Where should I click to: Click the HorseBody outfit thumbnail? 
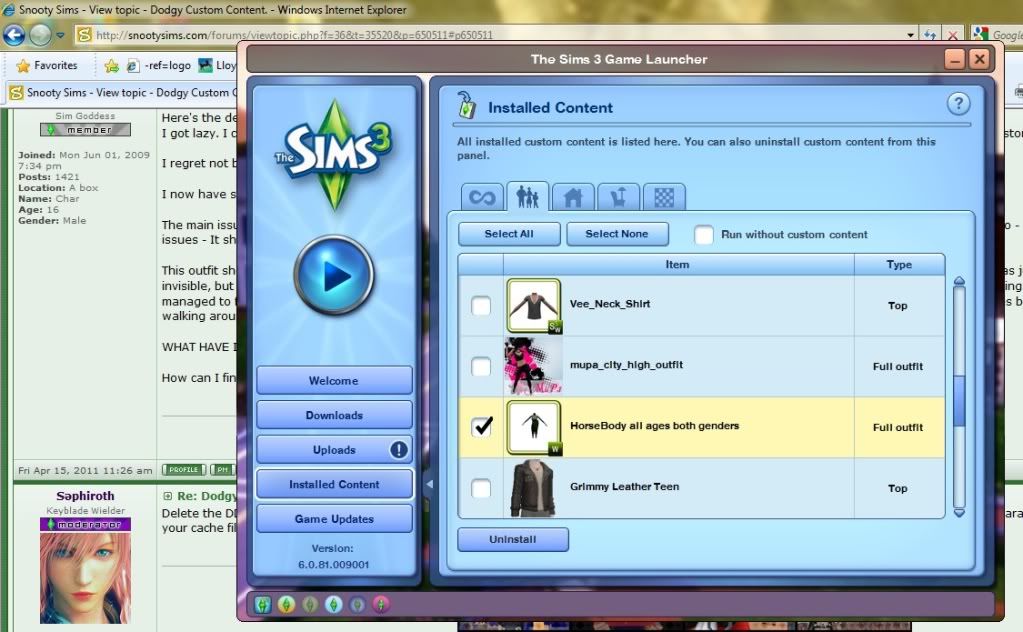coord(534,427)
